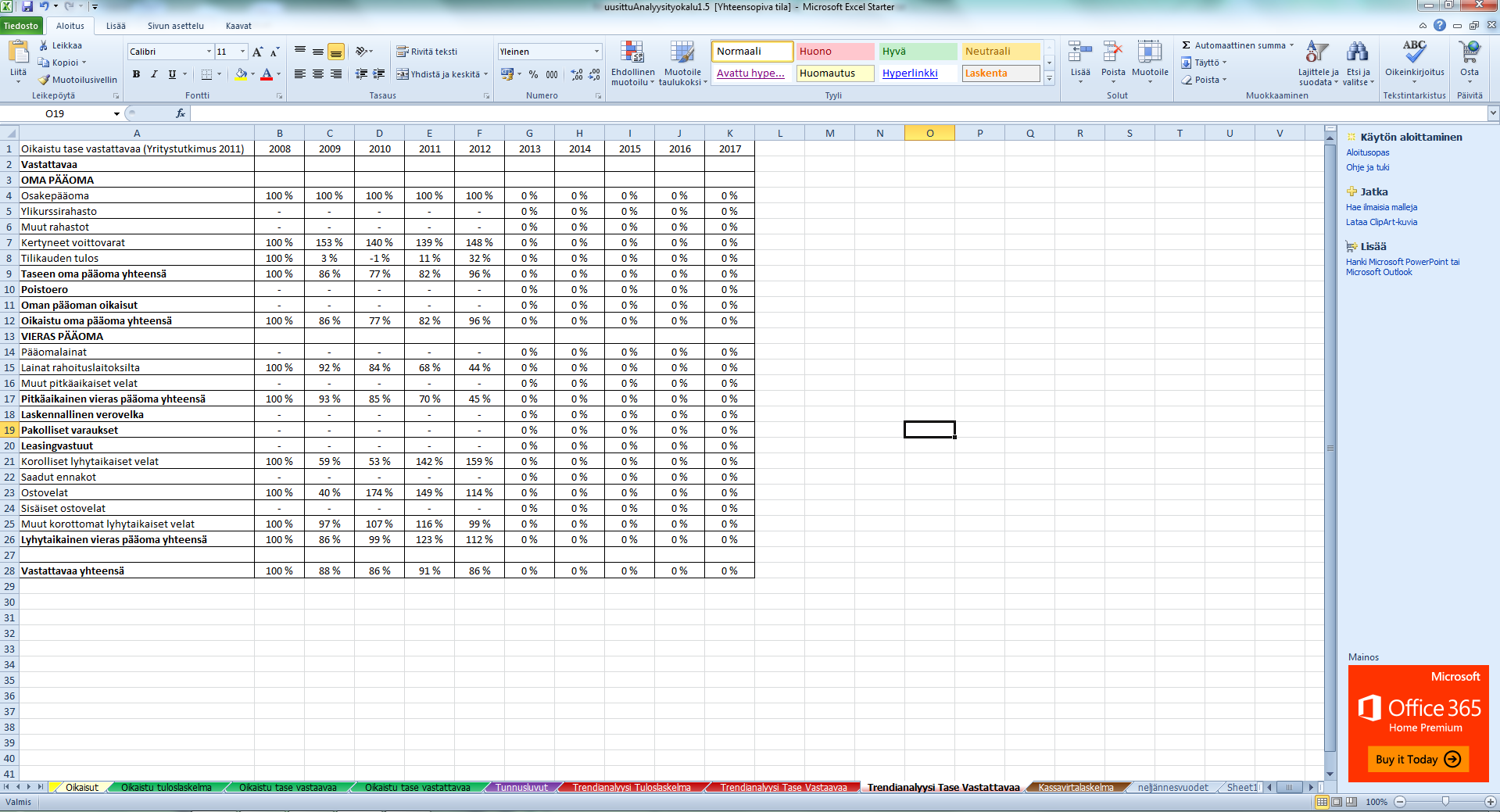Increase font size with the large A icon
This screenshot has height=812, width=1500.
[x=257, y=52]
